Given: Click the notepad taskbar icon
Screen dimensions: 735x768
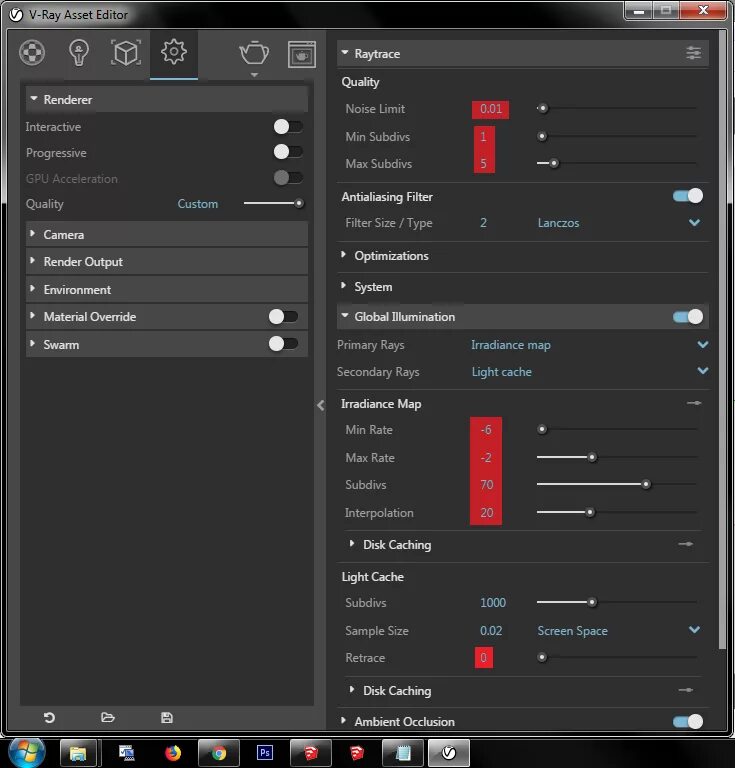Looking at the screenshot, I should (x=403, y=753).
